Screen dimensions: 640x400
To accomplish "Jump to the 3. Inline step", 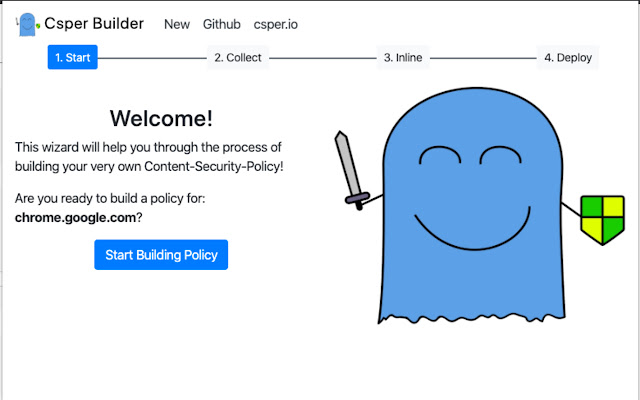I will pos(402,58).
